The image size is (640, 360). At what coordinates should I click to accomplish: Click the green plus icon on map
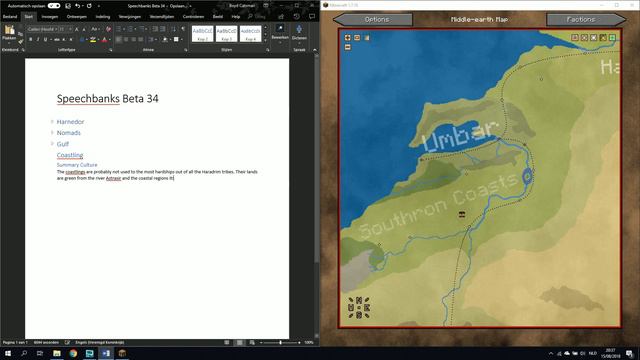click(x=612, y=38)
